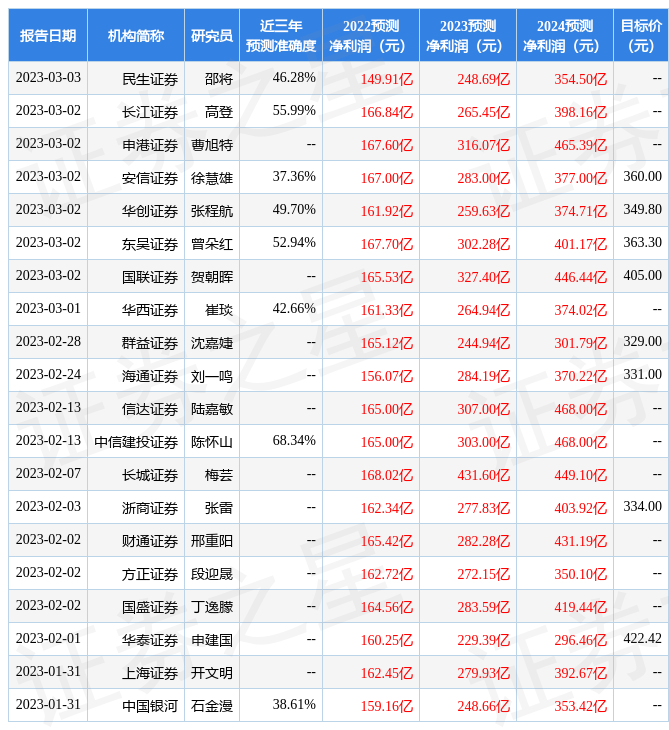Click researcher name 高登
Image resolution: width=669 pixels, height=730 pixels.
[219, 112]
